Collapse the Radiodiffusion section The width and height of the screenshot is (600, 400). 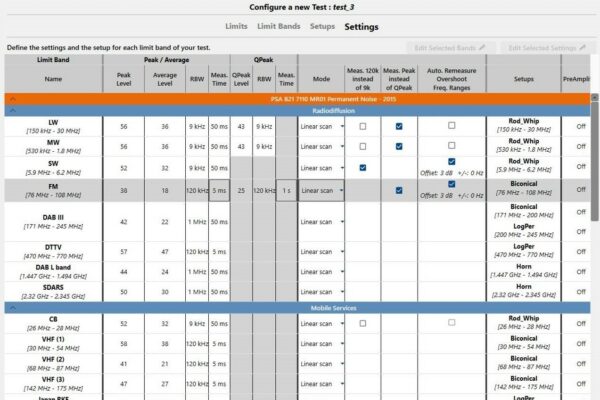click(10, 112)
